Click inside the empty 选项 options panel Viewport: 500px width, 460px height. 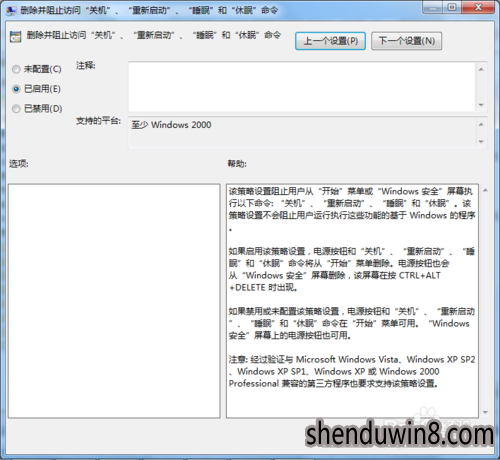pyautogui.click(x=114, y=301)
